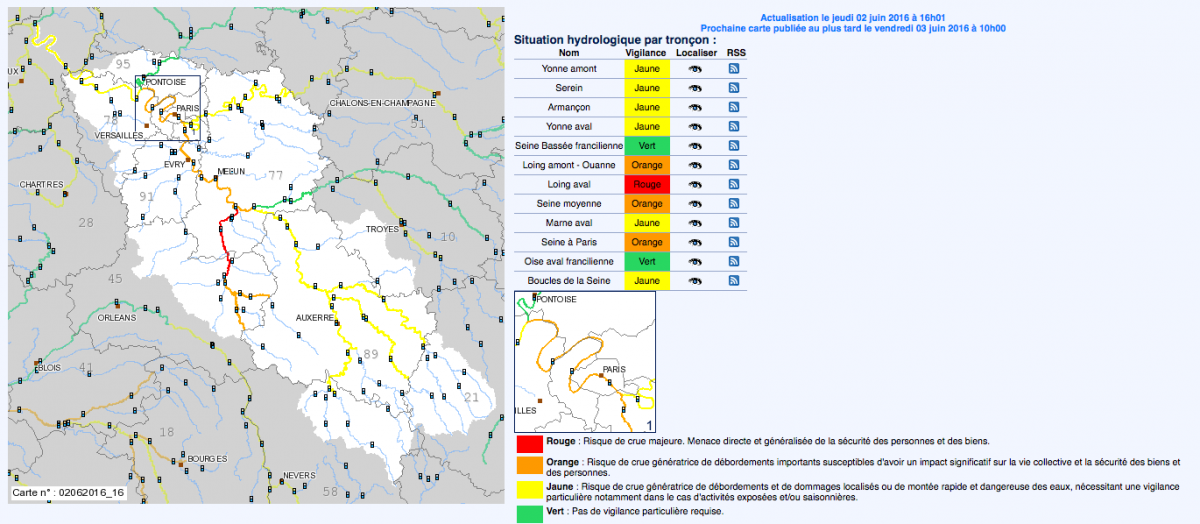Click RSS icon for Seine à Paris
The image size is (1200, 524).
[733, 242]
